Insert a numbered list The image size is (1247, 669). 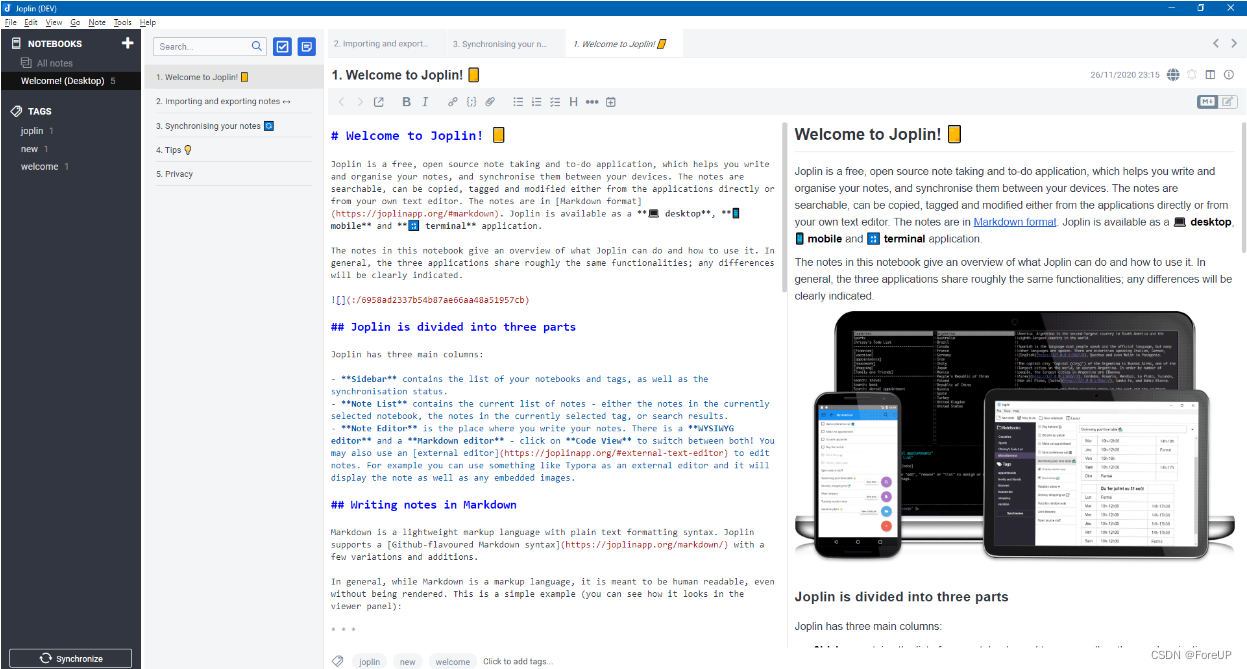(537, 102)
